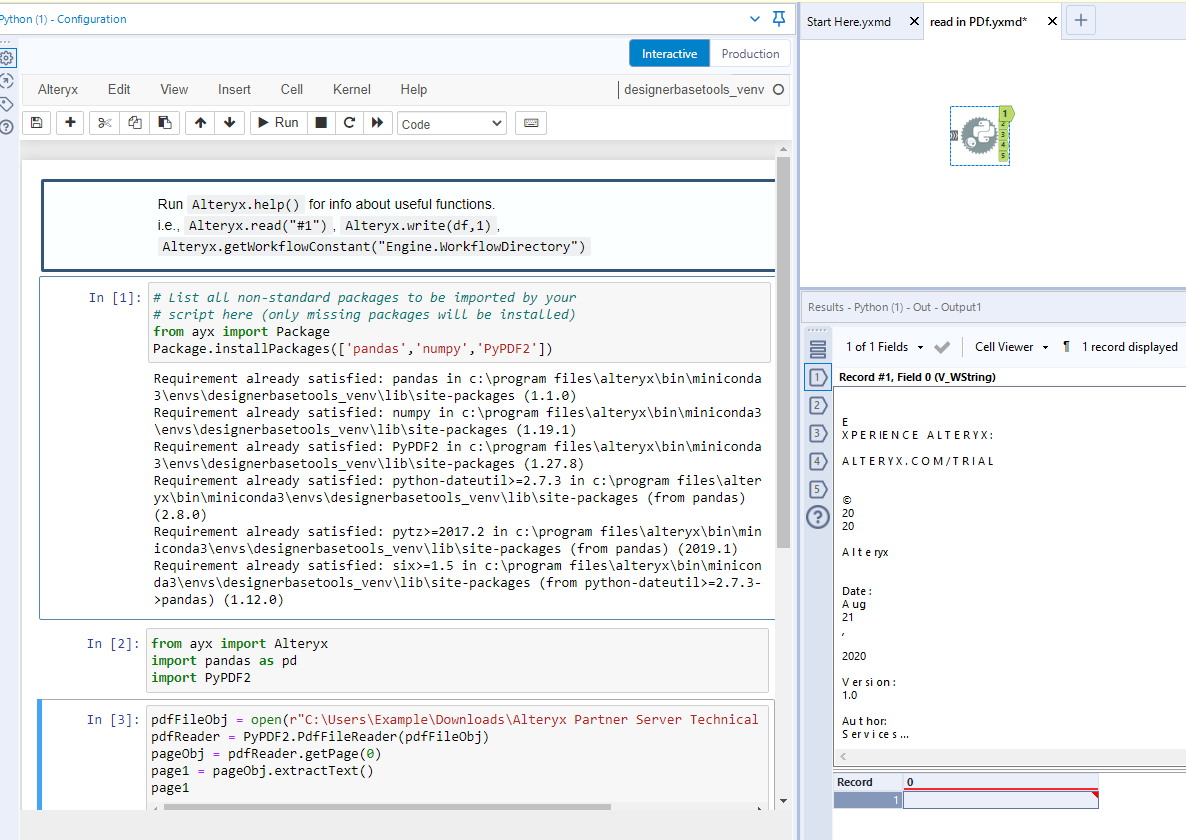Open the Cell Viewer dropdown
The image size is (1186, 840).
tap(1009, 346)
